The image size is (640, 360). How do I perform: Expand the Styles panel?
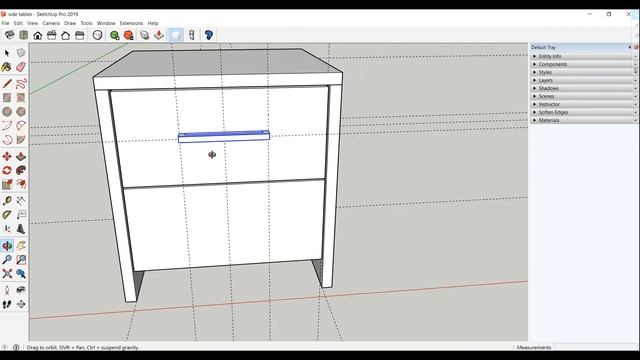[584, 72]
